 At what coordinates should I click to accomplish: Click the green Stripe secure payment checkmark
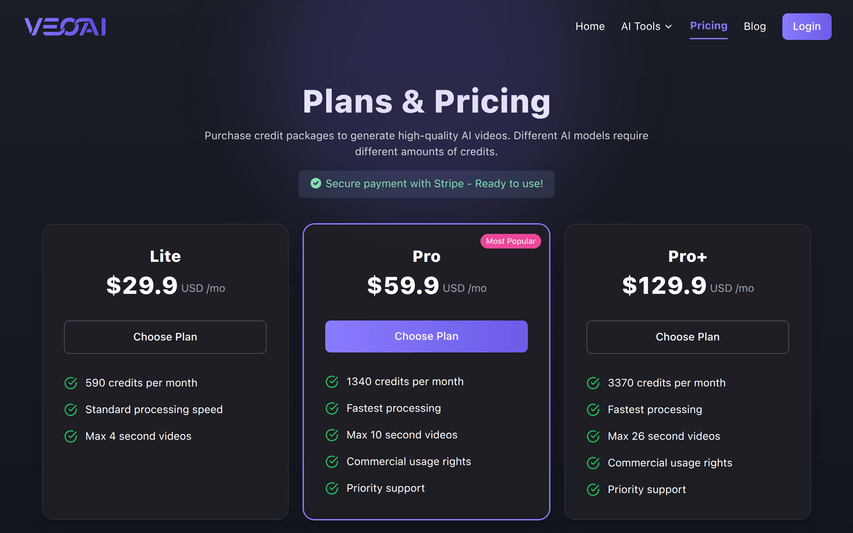316,184
